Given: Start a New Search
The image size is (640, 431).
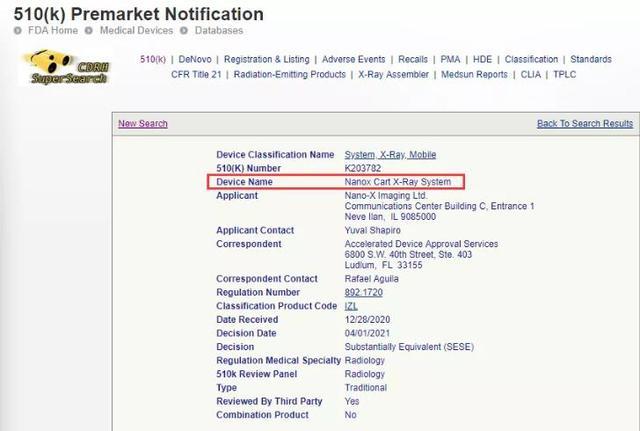Looking at the screenshot, I should (143, 124).
